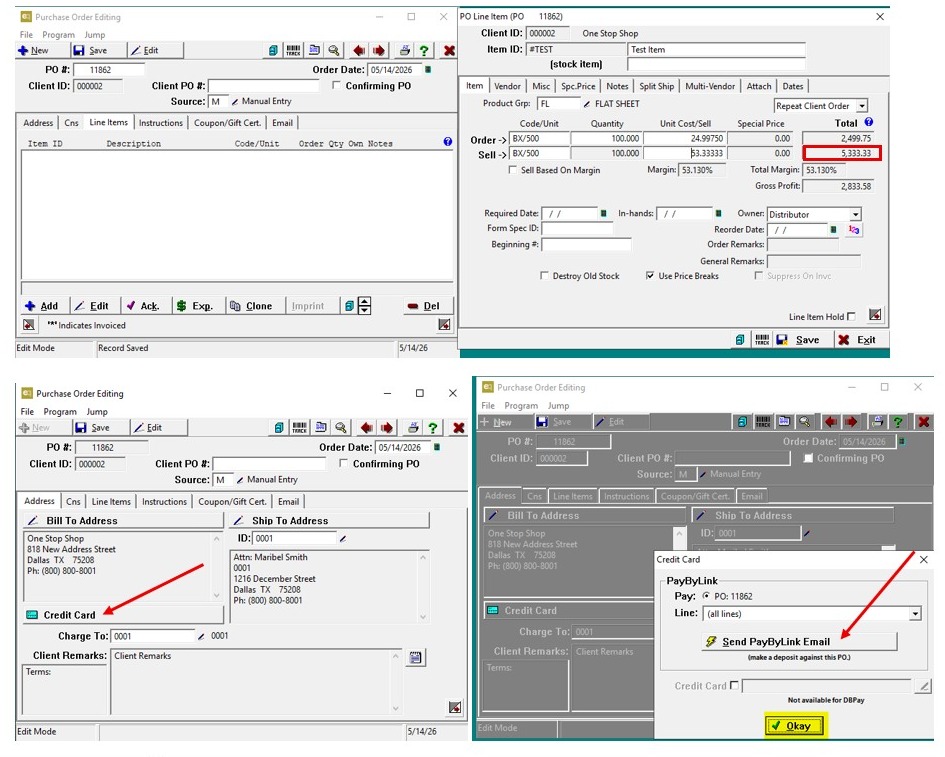945x757 pixels.
Task: Check the Destroy Old Stock checkbox
Action: pos(545,275)
